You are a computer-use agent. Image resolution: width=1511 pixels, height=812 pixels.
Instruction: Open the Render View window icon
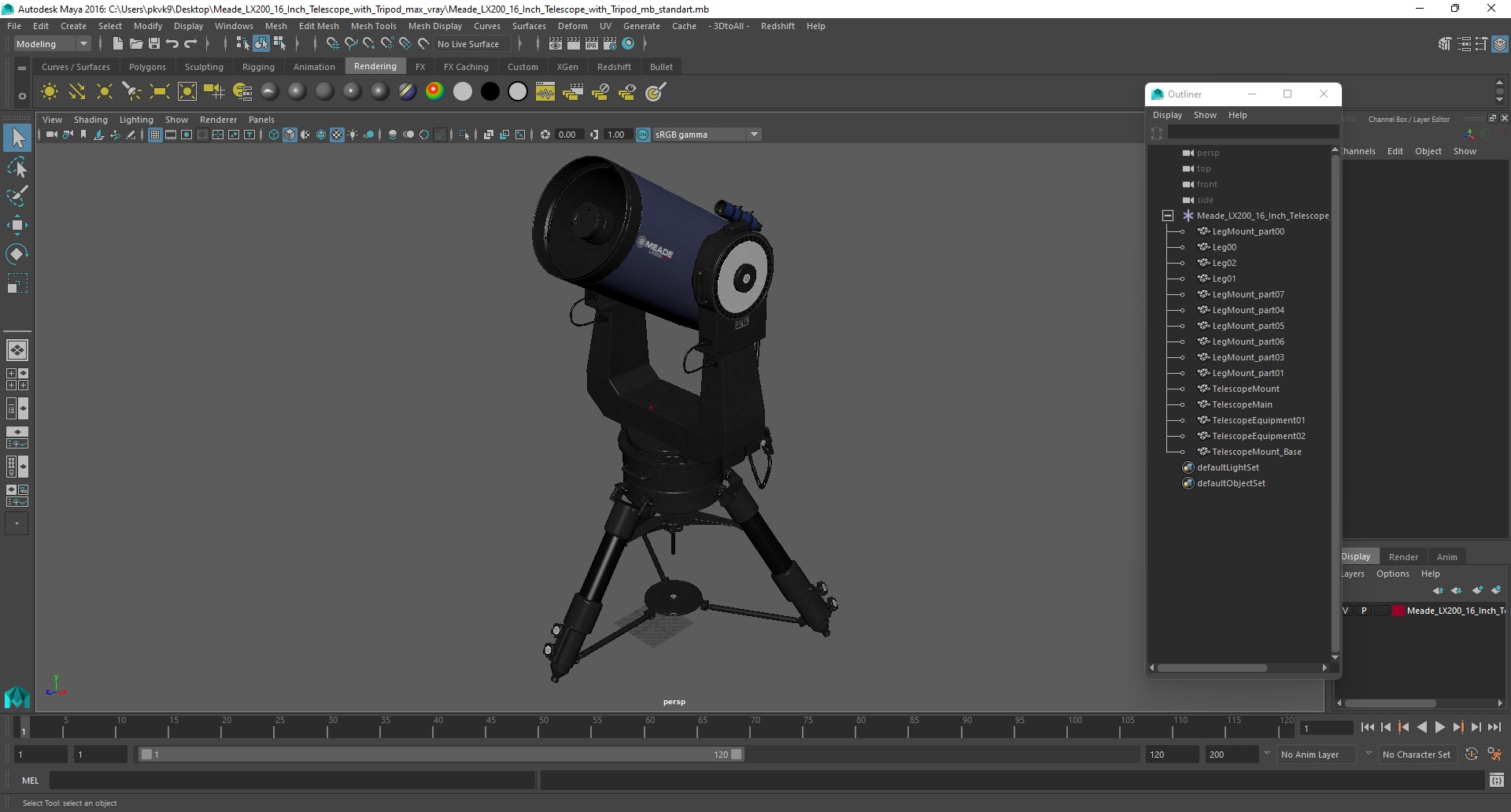pyautogui.click(x=556, y=44)
